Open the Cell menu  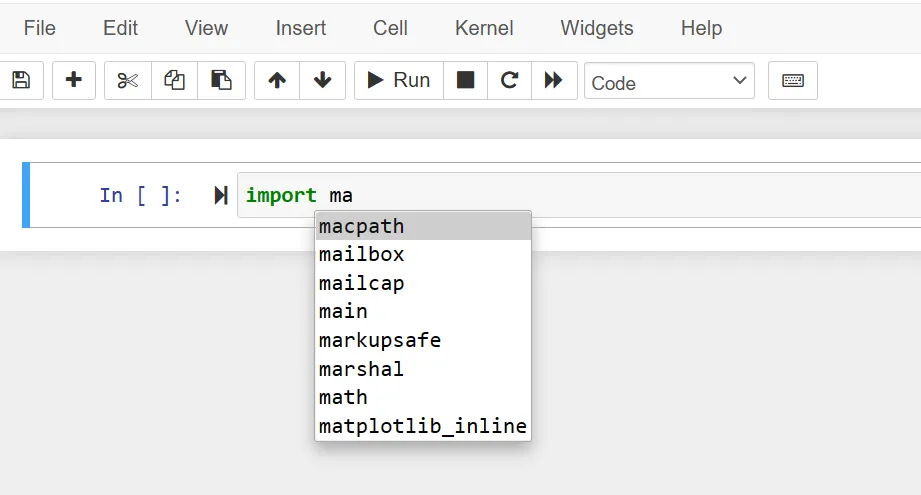point(390,28)
